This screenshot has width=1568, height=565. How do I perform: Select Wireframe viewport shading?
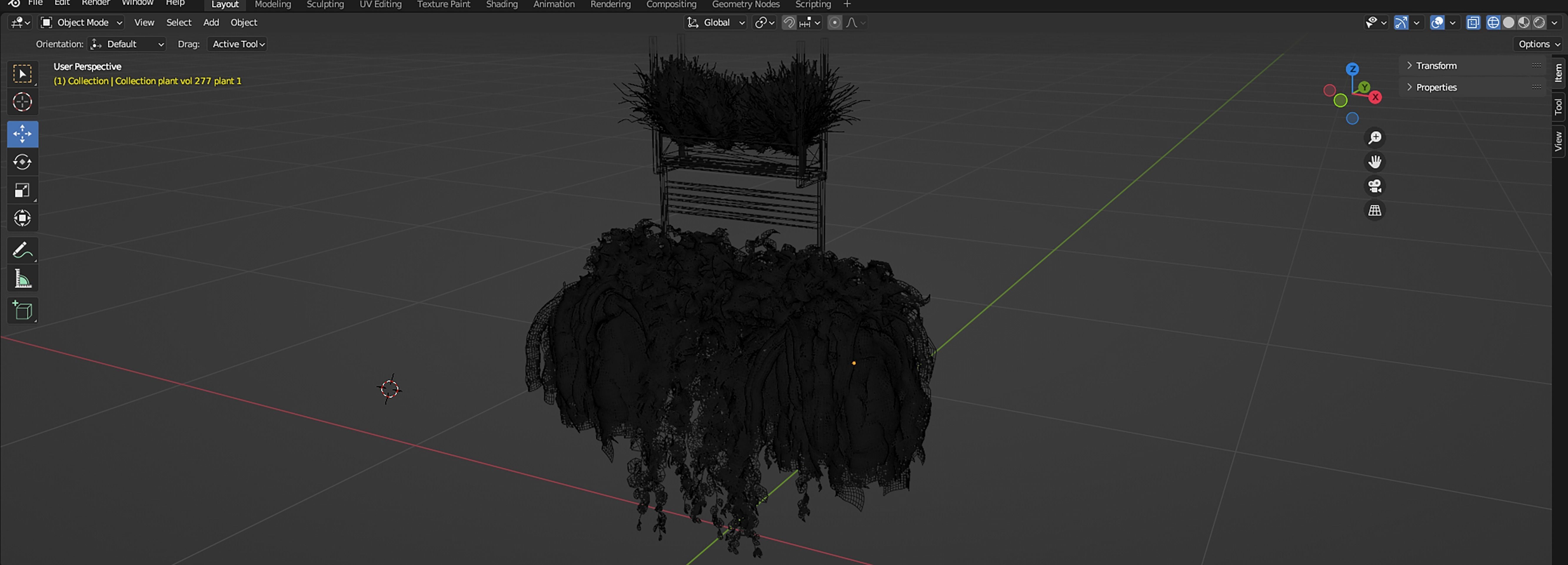pyautogui.click(x=1493, y=23)
